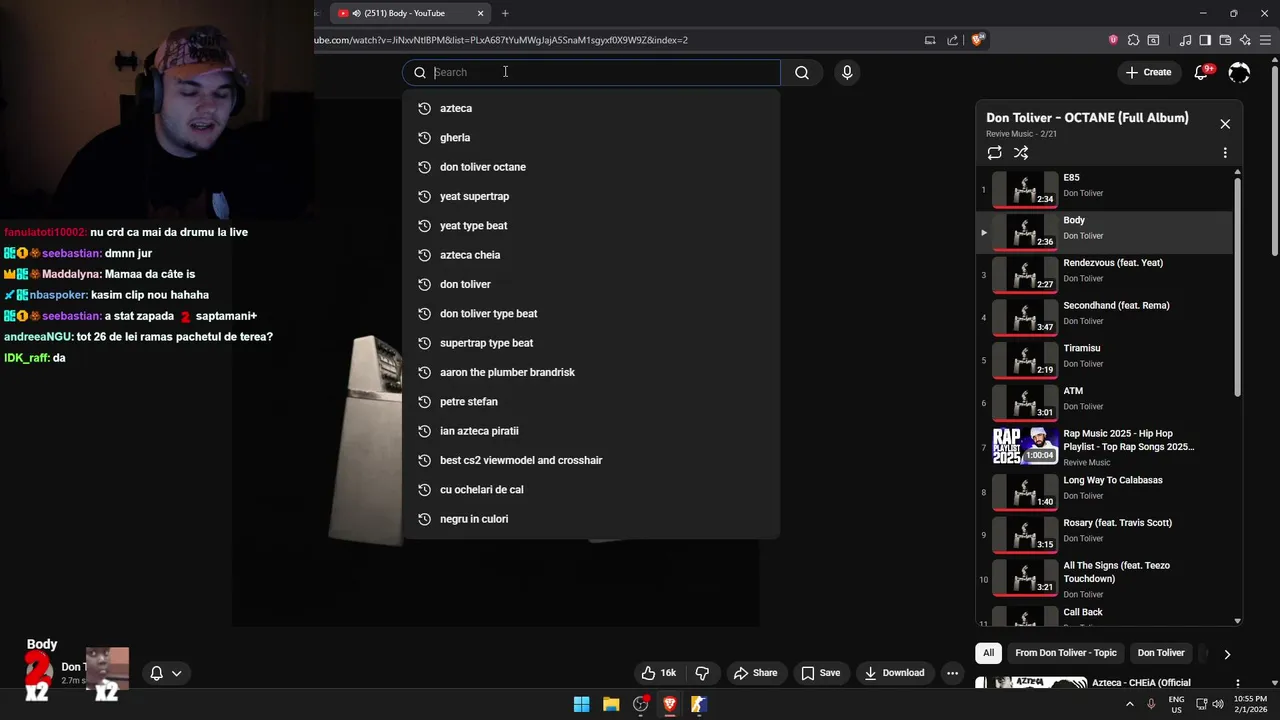Image resolution: width=1280 pixels, height=720 pixels.
Task: Select search suggestion 'yeat supertrap'
Action: point(591,196)
